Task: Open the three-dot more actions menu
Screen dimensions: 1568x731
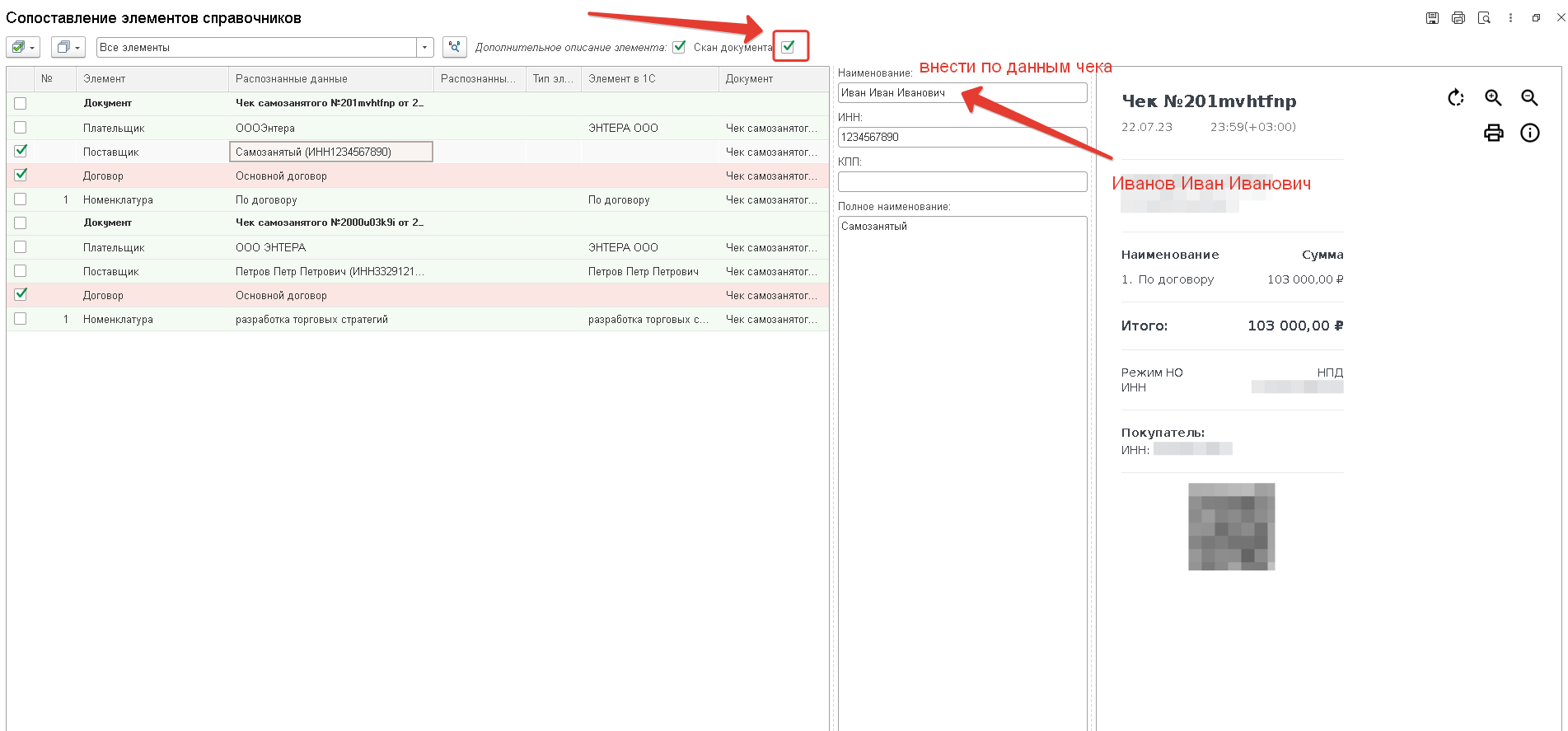Action: pyautogui.click(x=1510, y=18)
